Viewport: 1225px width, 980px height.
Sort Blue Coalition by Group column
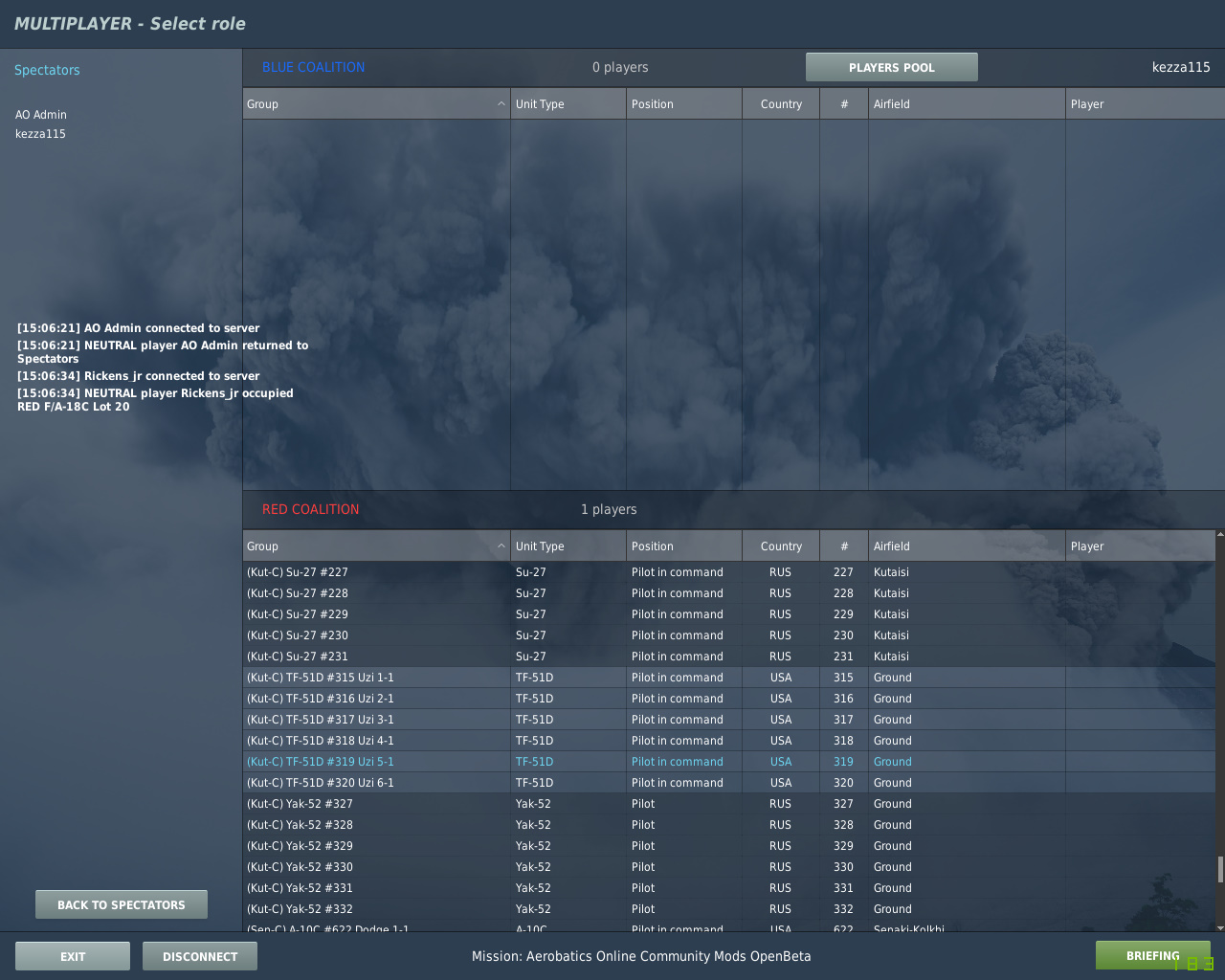tap(376, 104)
